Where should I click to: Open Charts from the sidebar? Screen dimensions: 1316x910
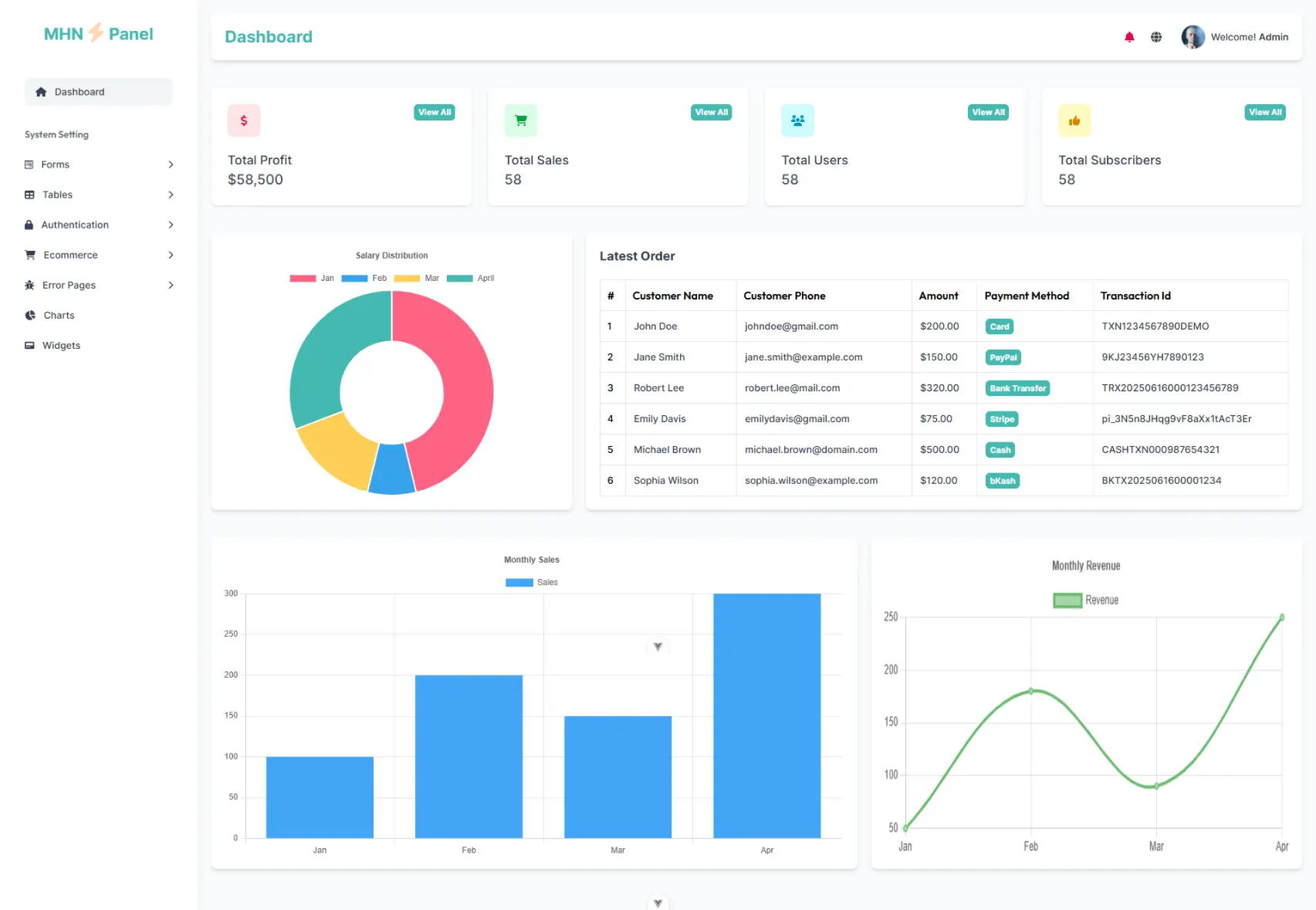click(x=59, y=316)
